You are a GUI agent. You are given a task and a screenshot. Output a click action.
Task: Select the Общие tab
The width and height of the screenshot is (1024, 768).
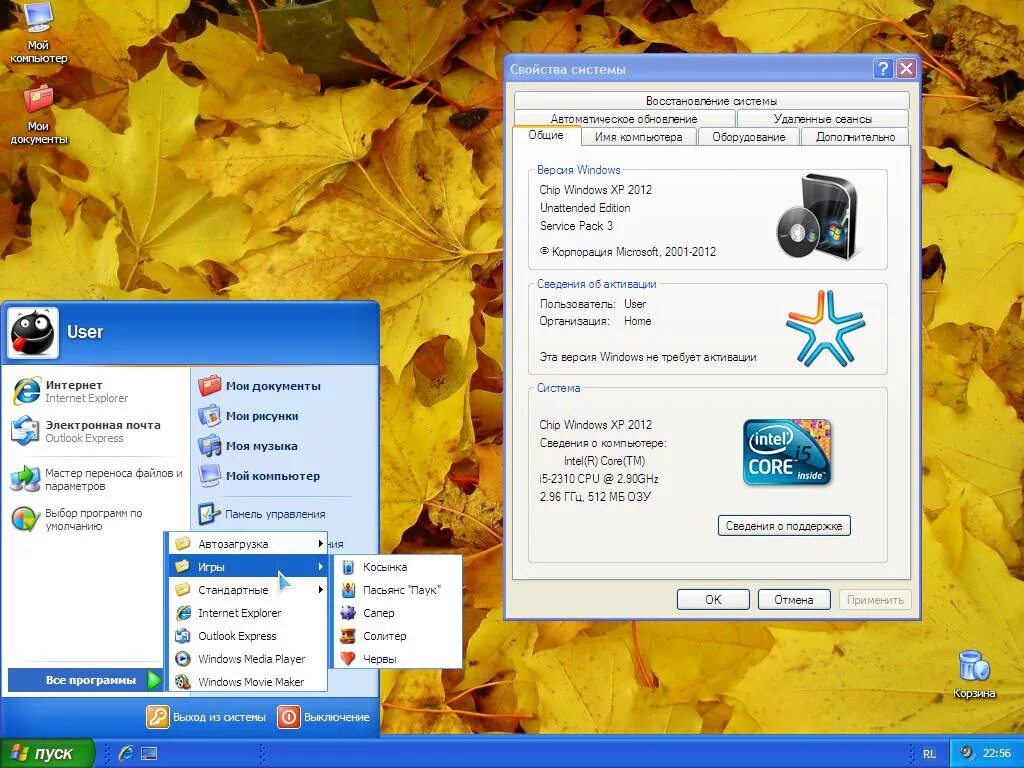click(546, 135)
